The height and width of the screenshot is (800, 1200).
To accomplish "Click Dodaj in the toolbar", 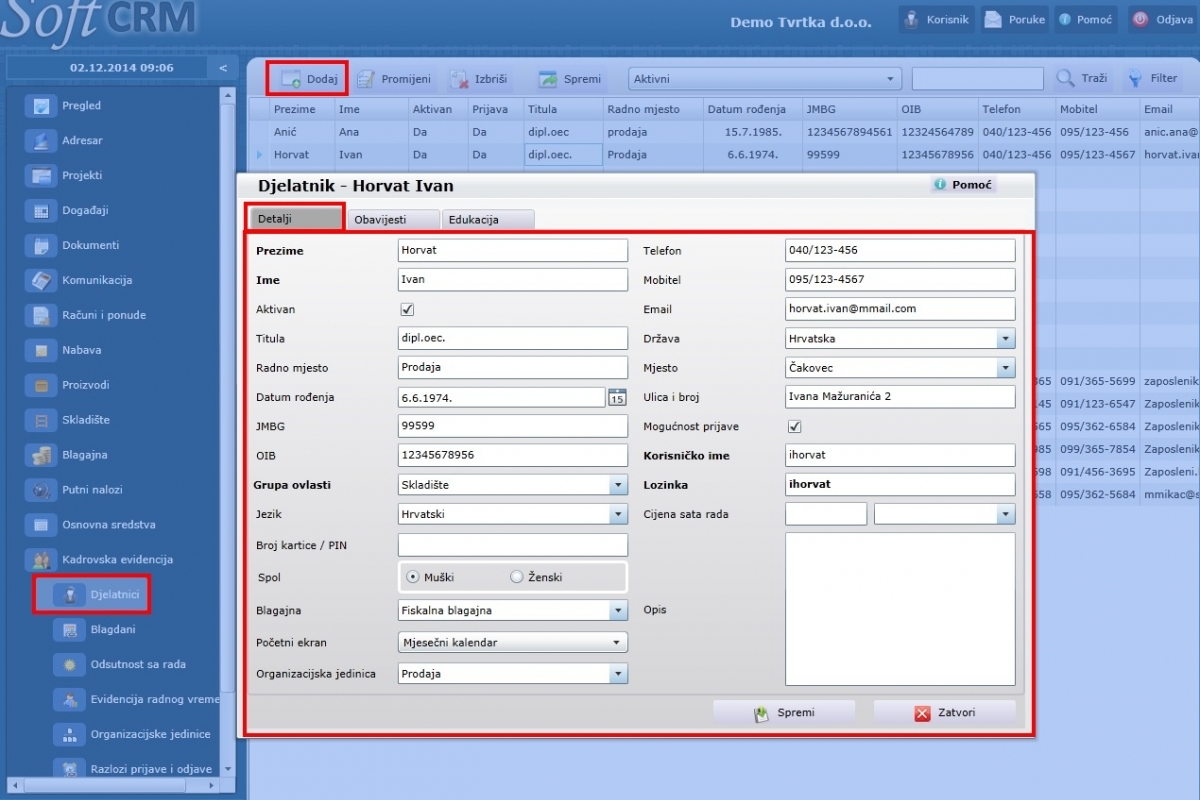I will (307, 79).
